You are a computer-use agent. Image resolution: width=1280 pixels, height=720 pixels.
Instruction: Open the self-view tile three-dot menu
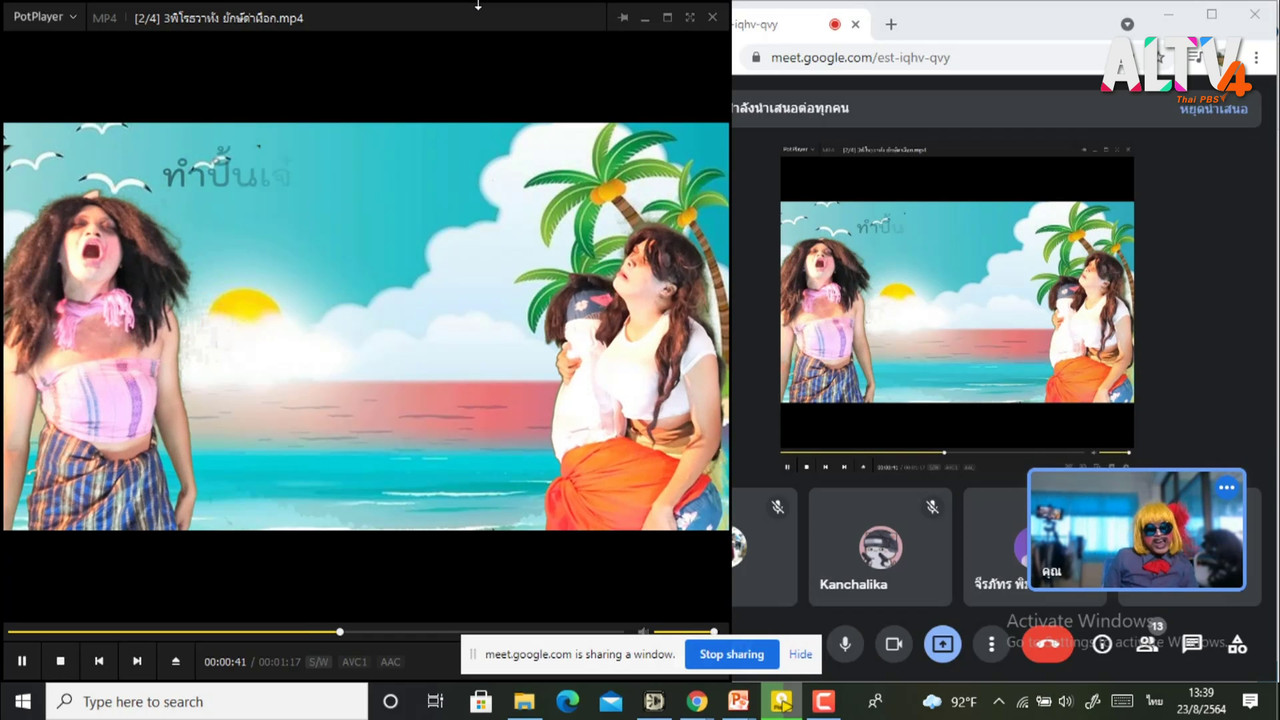tap(1227, 488)
